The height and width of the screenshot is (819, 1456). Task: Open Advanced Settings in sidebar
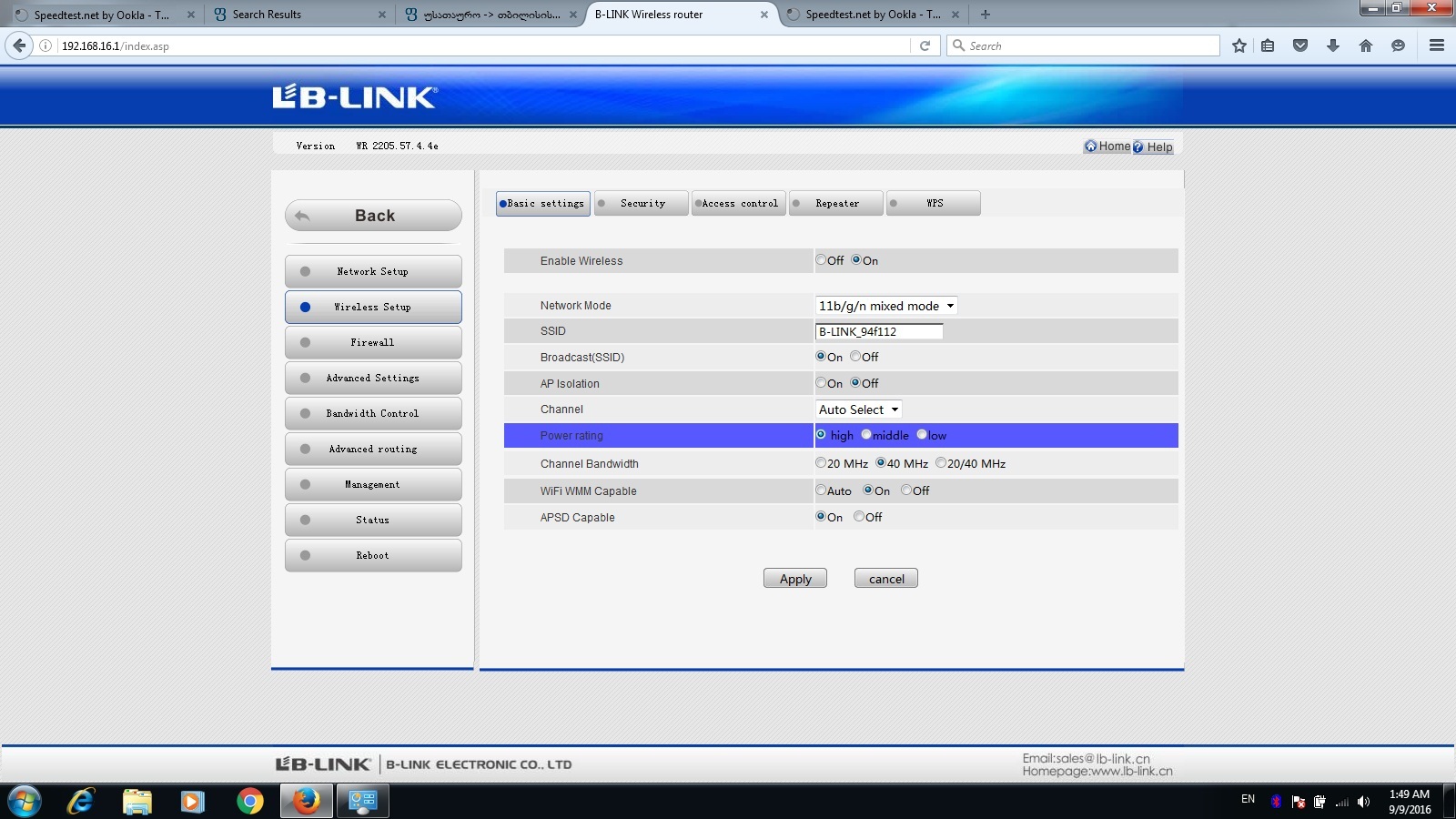(373, 378)
